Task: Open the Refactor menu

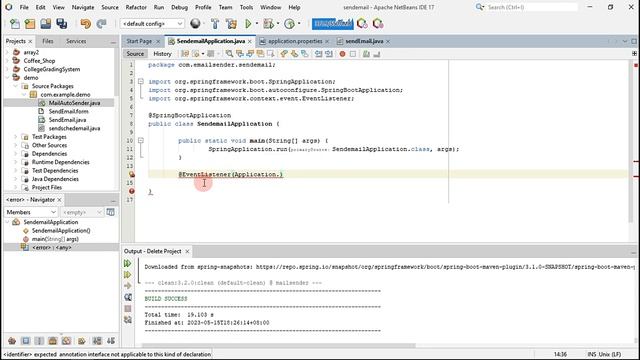Action: click(x=136, y=7)
